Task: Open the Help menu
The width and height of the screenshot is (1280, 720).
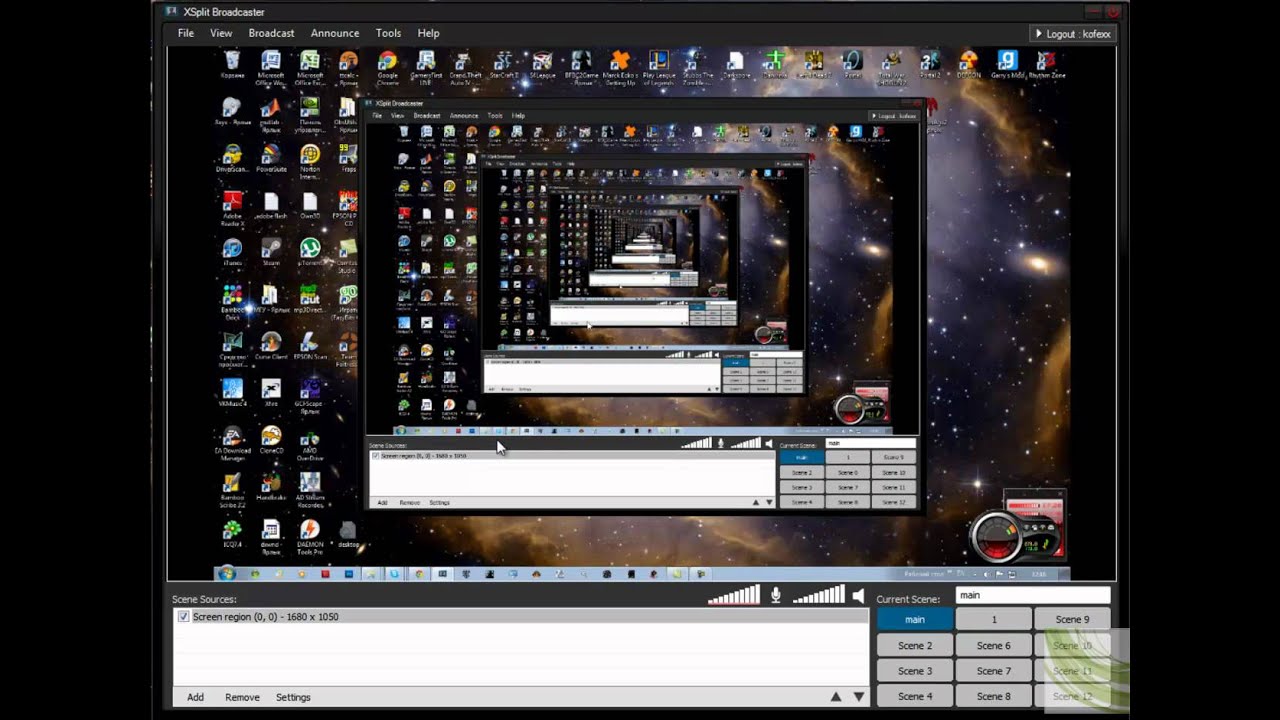Action: point(428,33)
